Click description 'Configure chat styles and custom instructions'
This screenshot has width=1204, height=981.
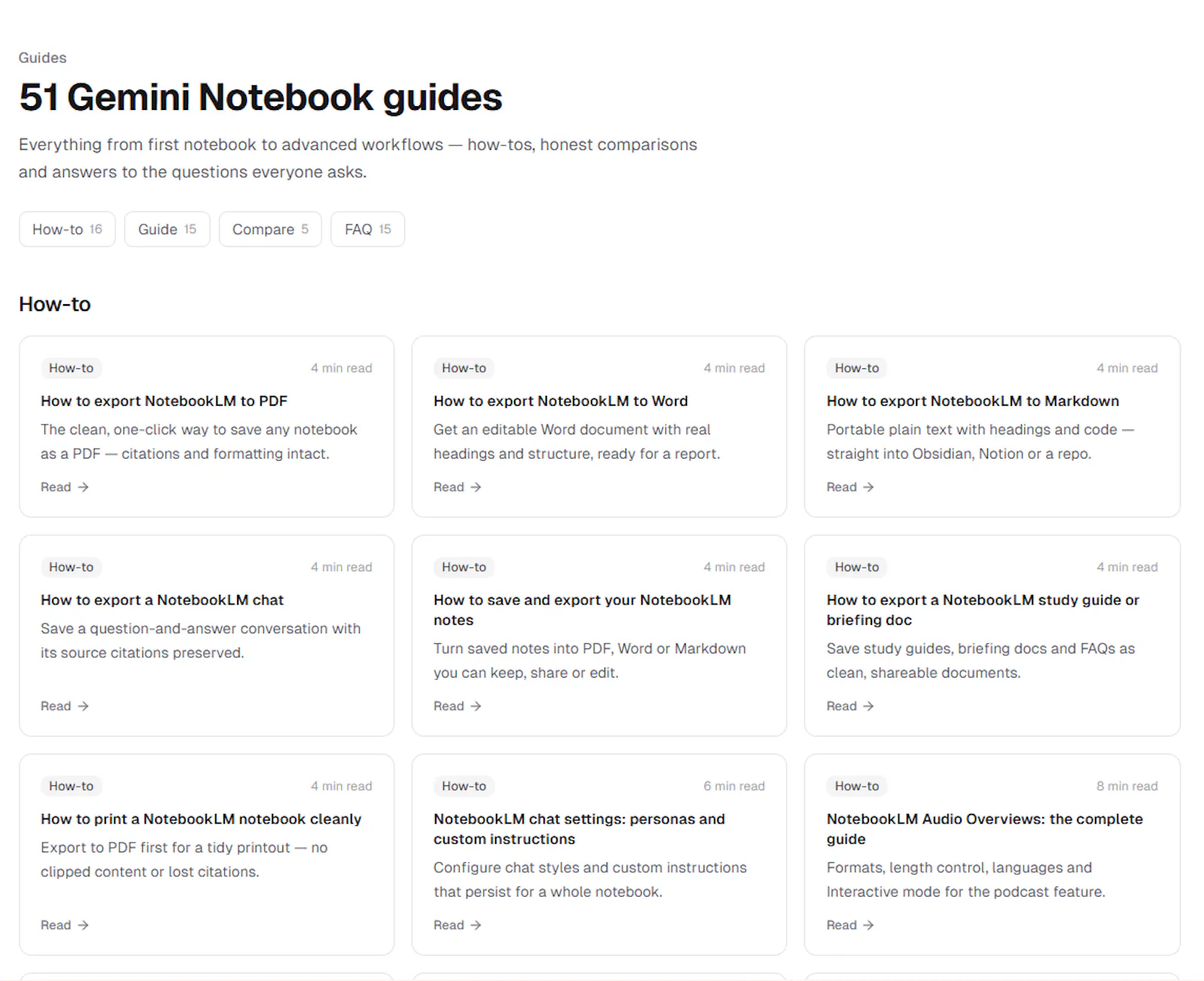coord(591,880)
